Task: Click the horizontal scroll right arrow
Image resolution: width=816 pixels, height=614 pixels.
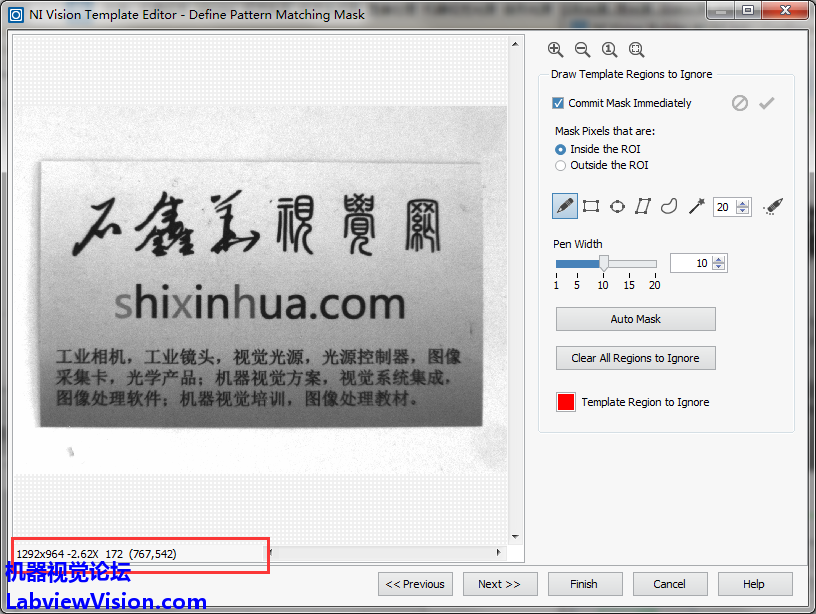Action: click(x=499, y=553)
